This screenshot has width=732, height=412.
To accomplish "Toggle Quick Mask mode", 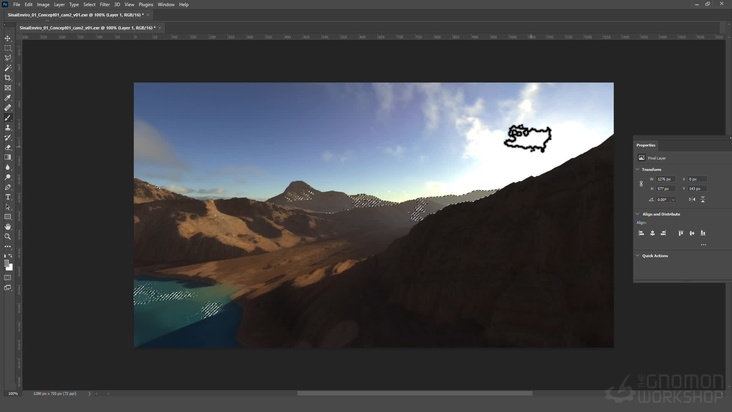I will pos(8,277).
